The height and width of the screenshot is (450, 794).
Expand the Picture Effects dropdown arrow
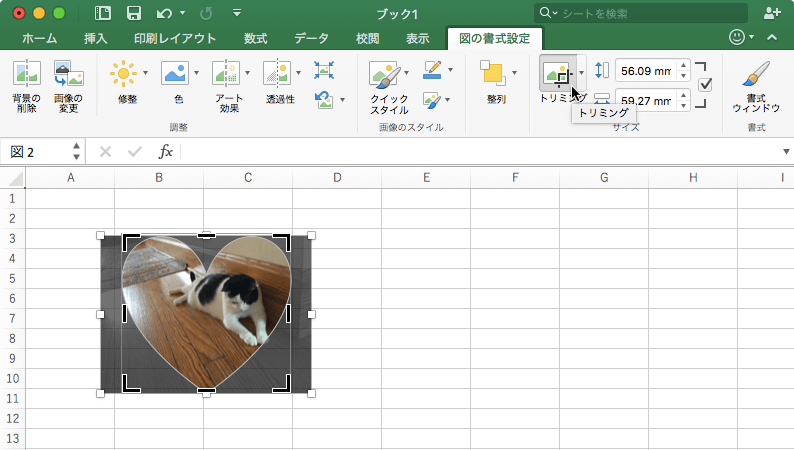click(x=448, y=100)
